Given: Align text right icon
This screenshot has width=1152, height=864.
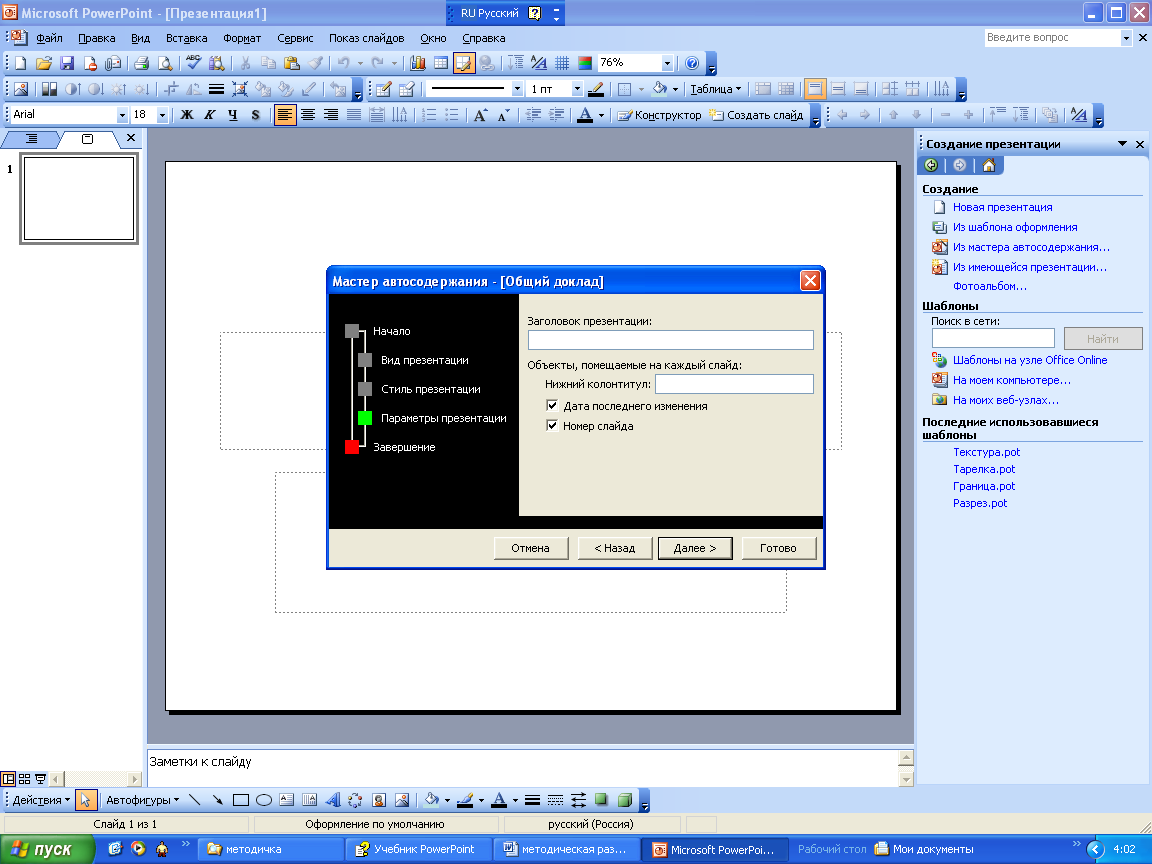Looking at the screenshot, I should coord(331,115).
